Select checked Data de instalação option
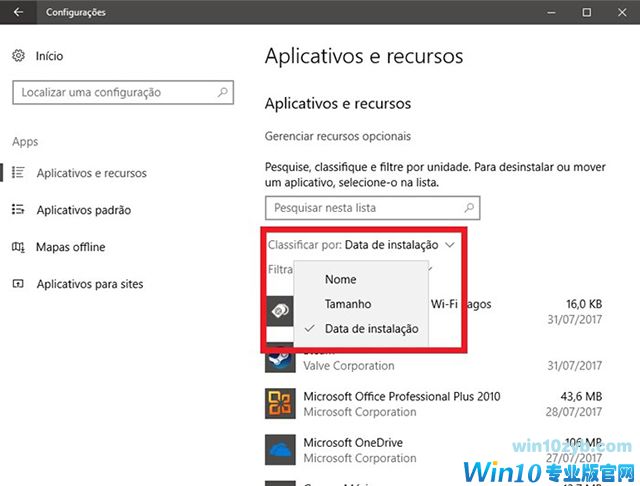640x486 pixels. (362, 329)
